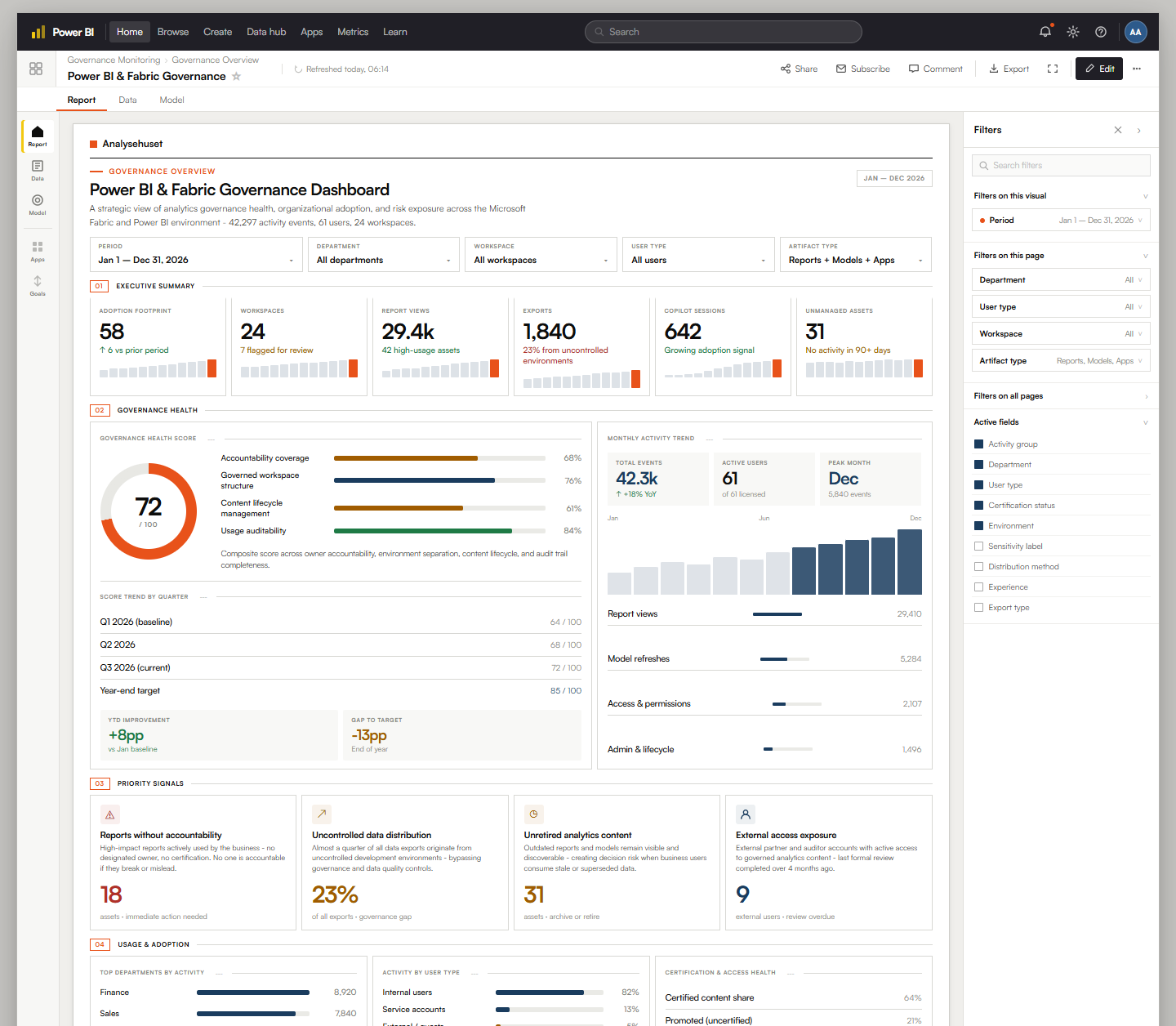
Task: Click the person icon on External access exposure
Action: [746, 814]
